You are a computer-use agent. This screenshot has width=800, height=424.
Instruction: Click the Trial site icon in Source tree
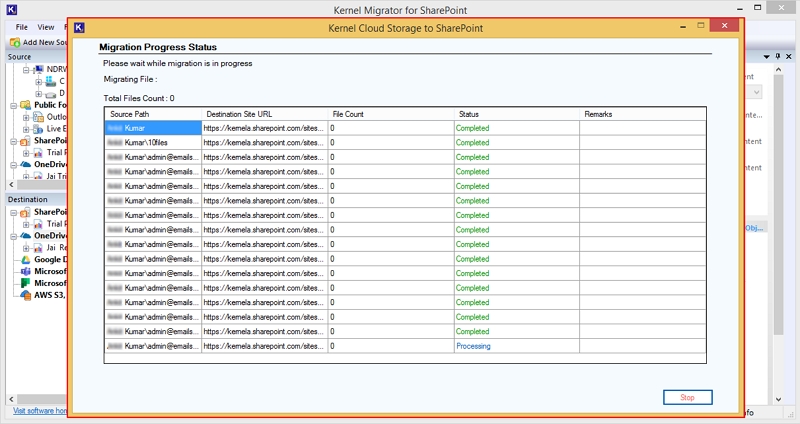tap(38, 153)
